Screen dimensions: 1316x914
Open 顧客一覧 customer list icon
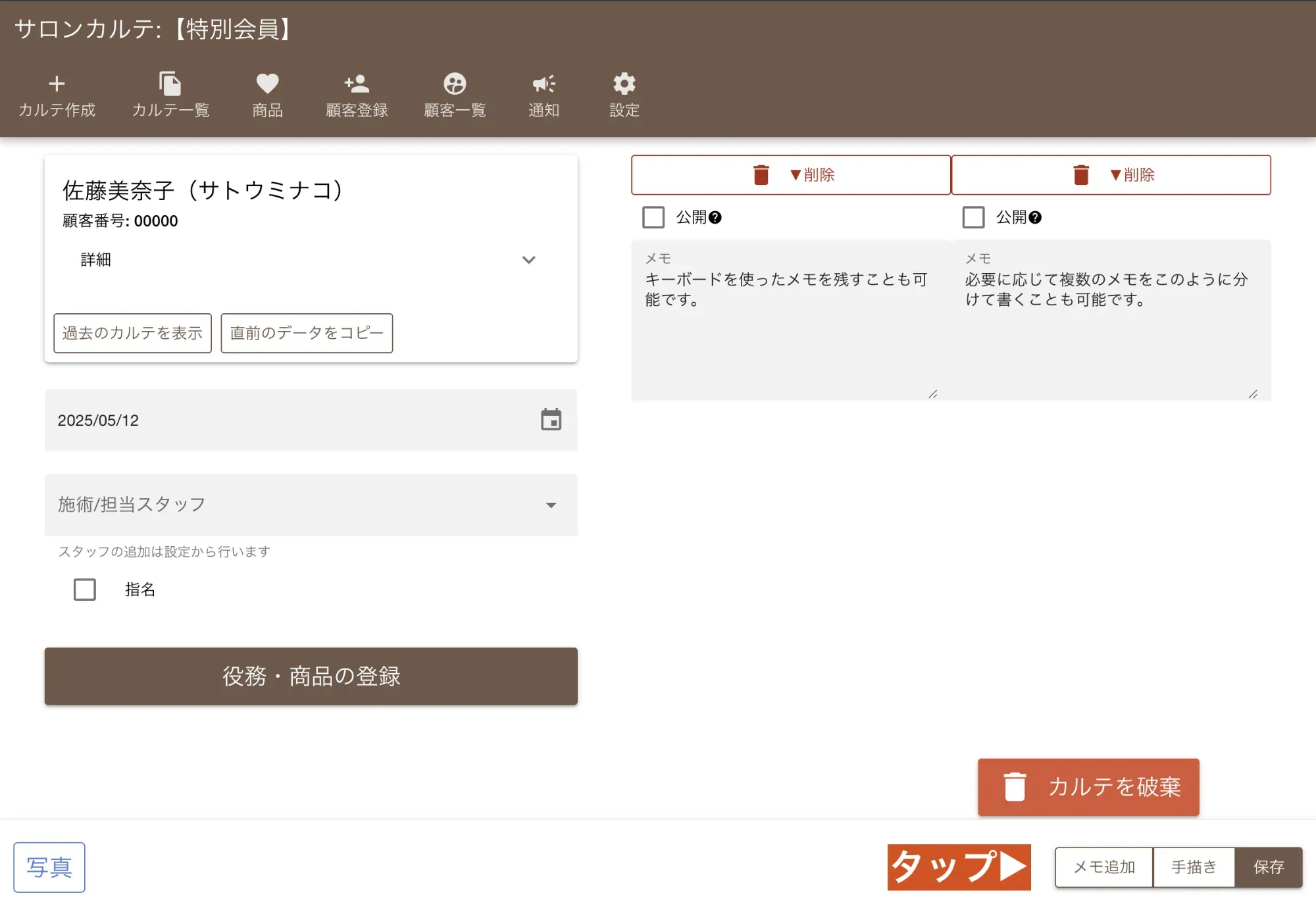point(454,95)
